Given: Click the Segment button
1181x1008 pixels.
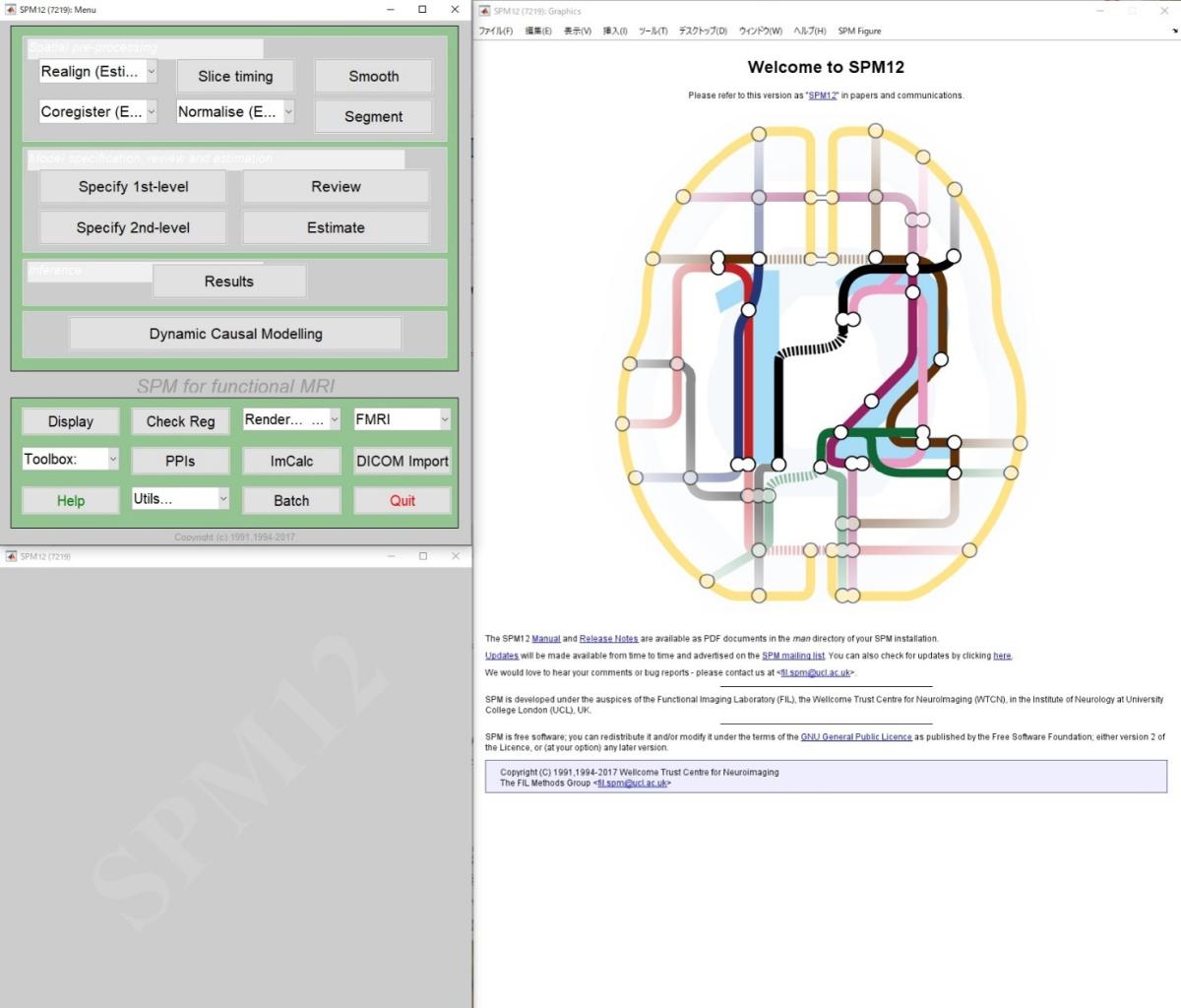Looking at the screenshot, I should [x=373, y=116].
